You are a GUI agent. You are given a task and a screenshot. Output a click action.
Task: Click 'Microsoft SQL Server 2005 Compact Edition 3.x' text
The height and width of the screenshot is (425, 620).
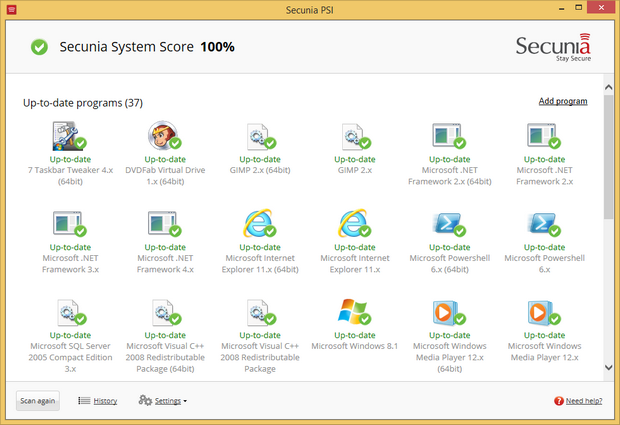(x=70, y=357)
